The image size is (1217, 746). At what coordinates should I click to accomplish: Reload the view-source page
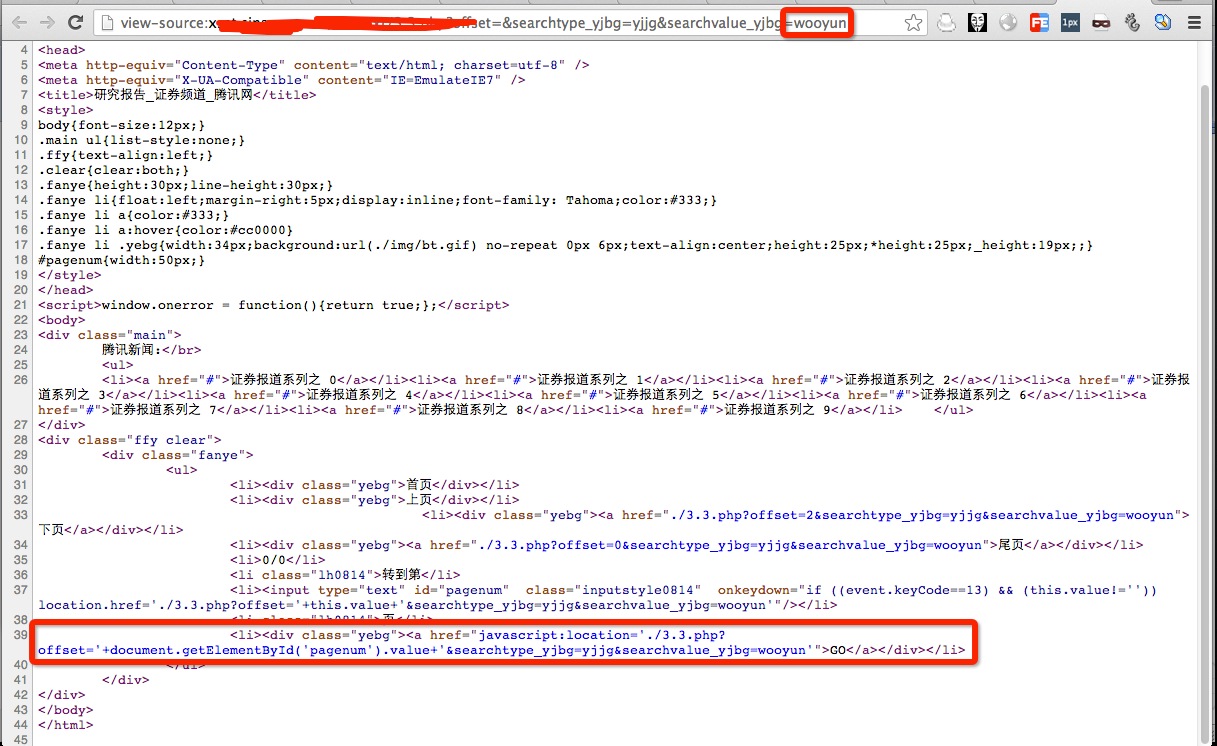75,22
